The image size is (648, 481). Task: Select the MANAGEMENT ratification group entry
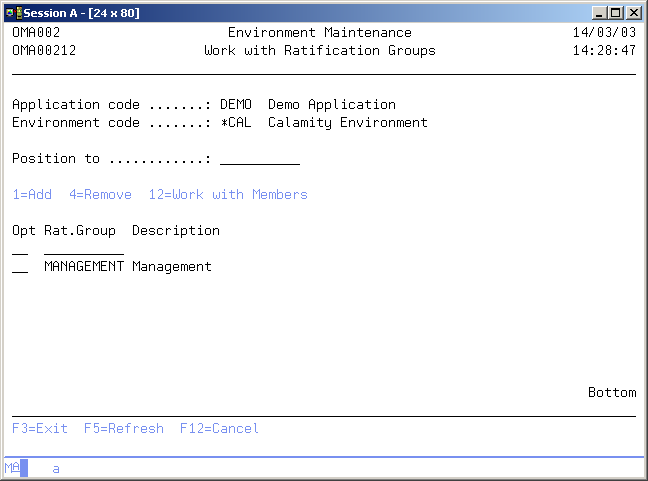click(84, 267)
